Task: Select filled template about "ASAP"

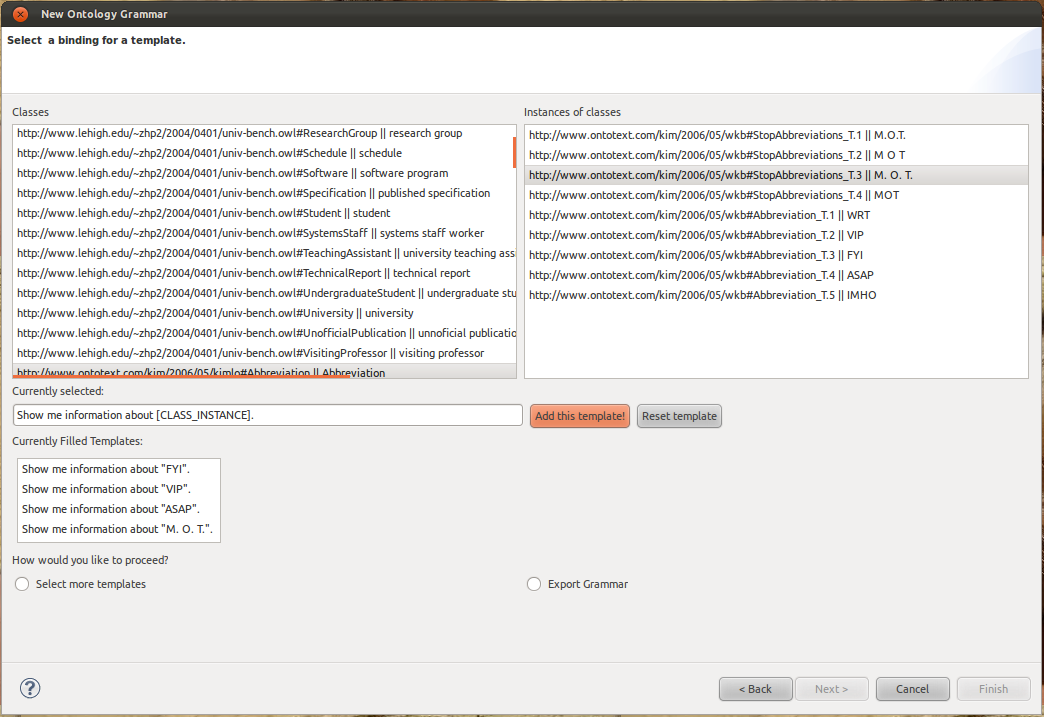Action: point(111,509)
